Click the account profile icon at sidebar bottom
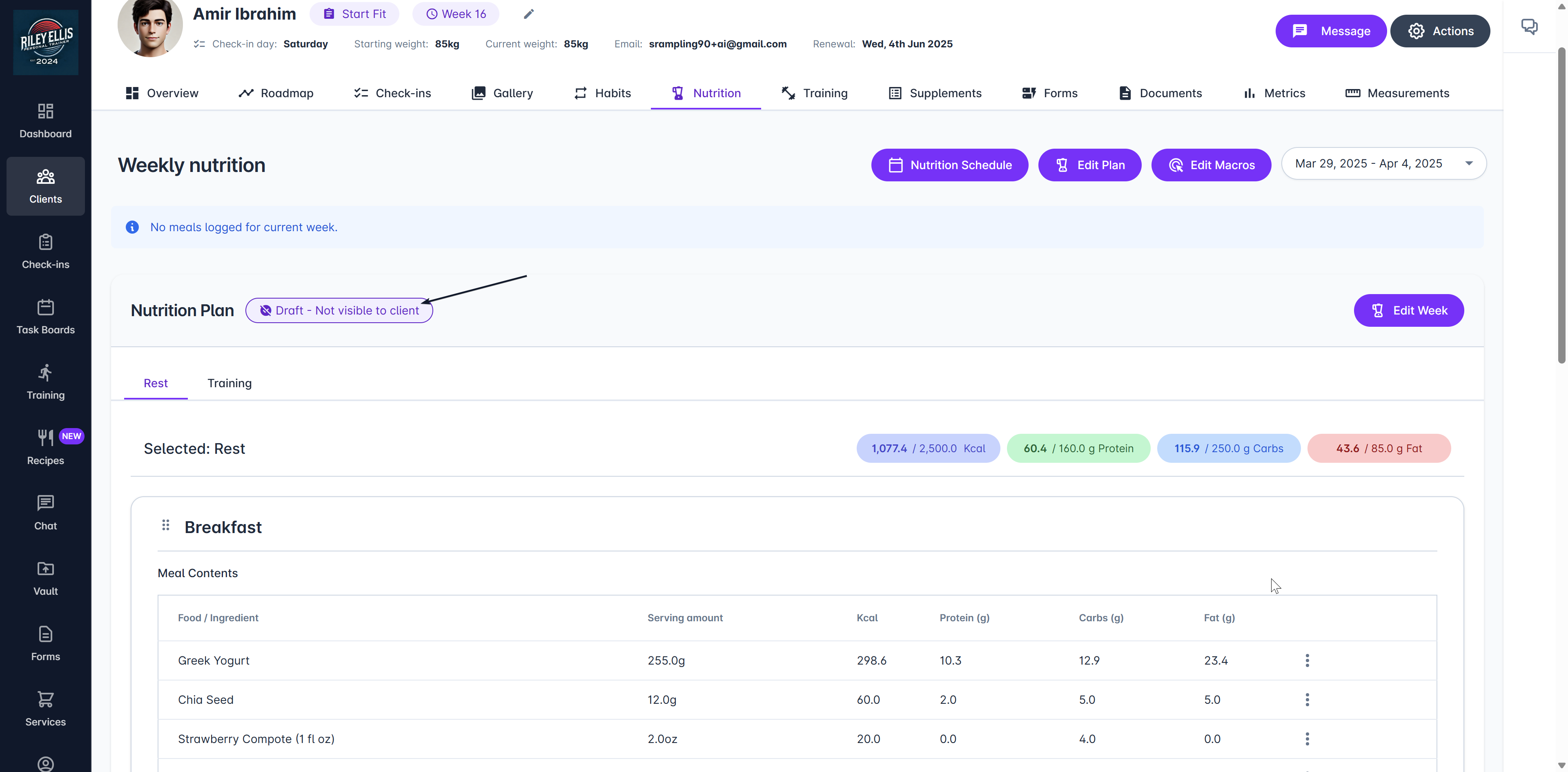This screenshot has height=772, width=1568. point(45,763)
